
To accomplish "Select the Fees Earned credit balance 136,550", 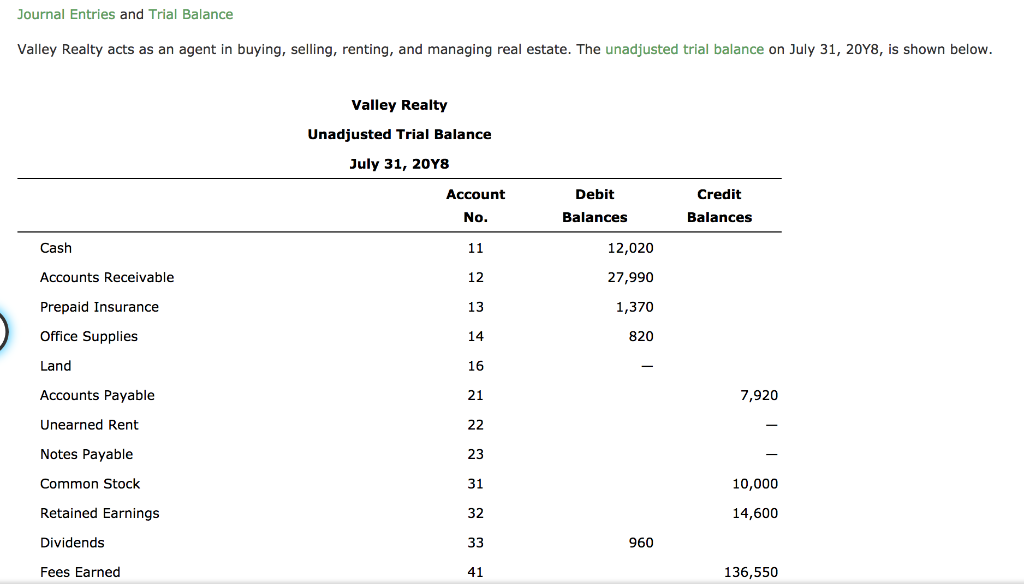I will pyautogui.click(x=750, y=571).
